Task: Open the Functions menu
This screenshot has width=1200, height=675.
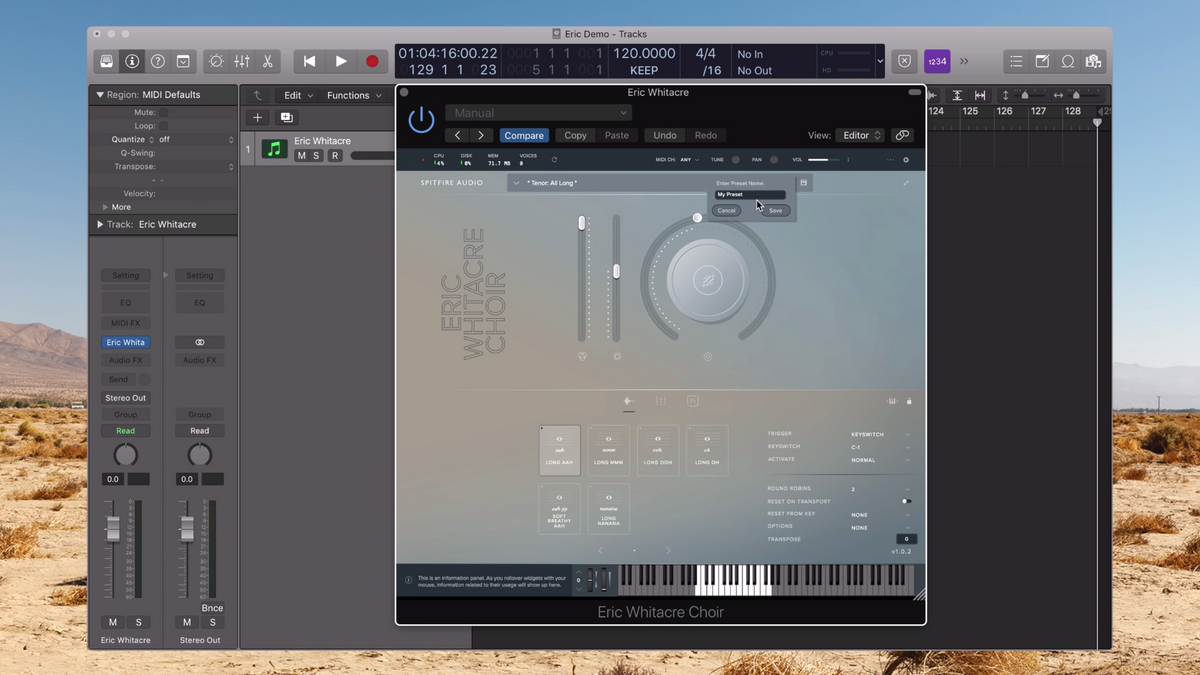Action: tap(354, 95)
